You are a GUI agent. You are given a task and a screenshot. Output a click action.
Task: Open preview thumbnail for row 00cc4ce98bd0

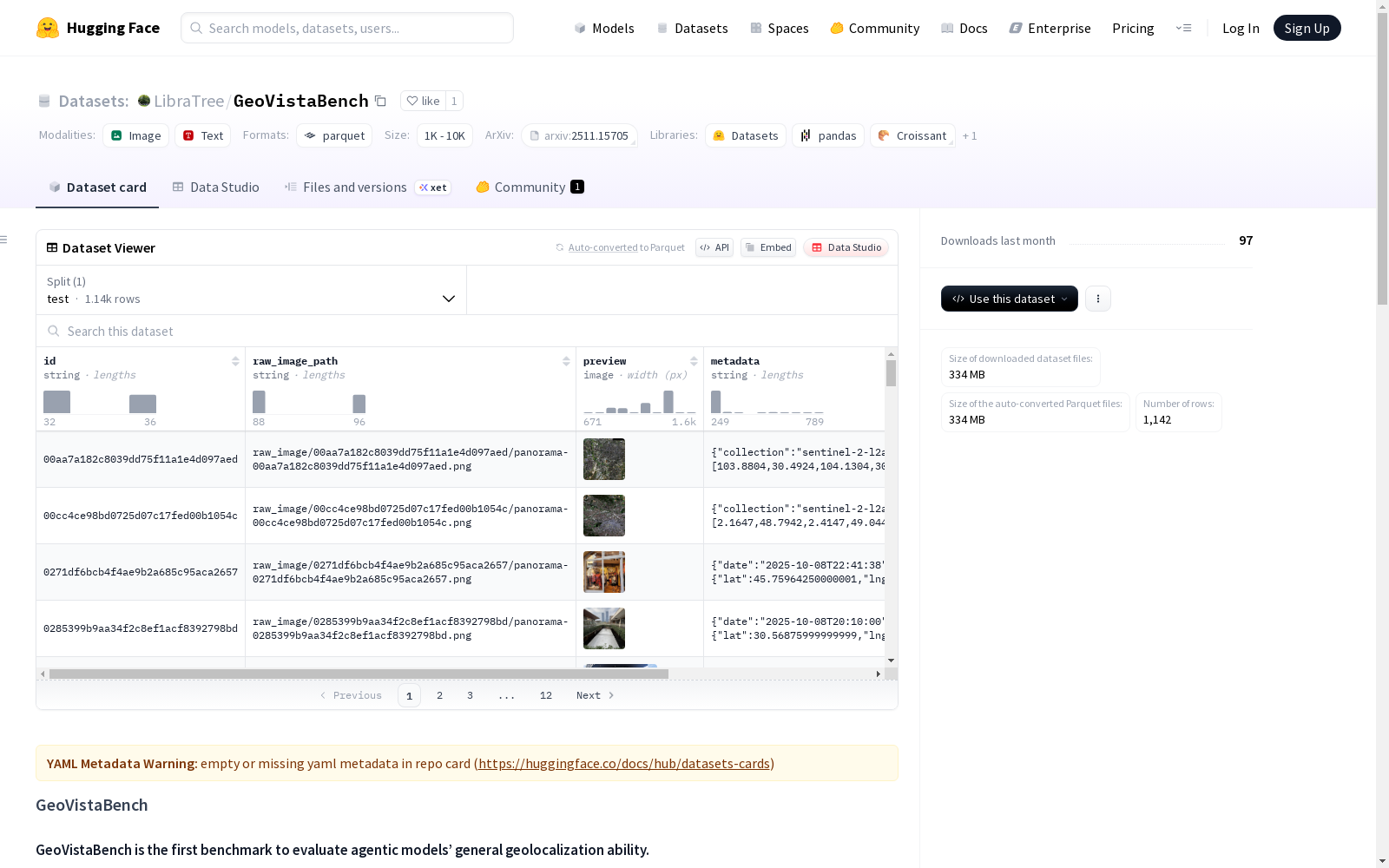(x=604, y=516)
